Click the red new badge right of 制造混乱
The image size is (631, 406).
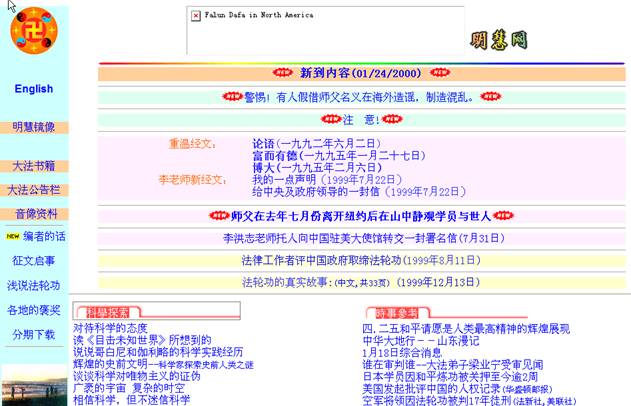[x=491, y=97]
